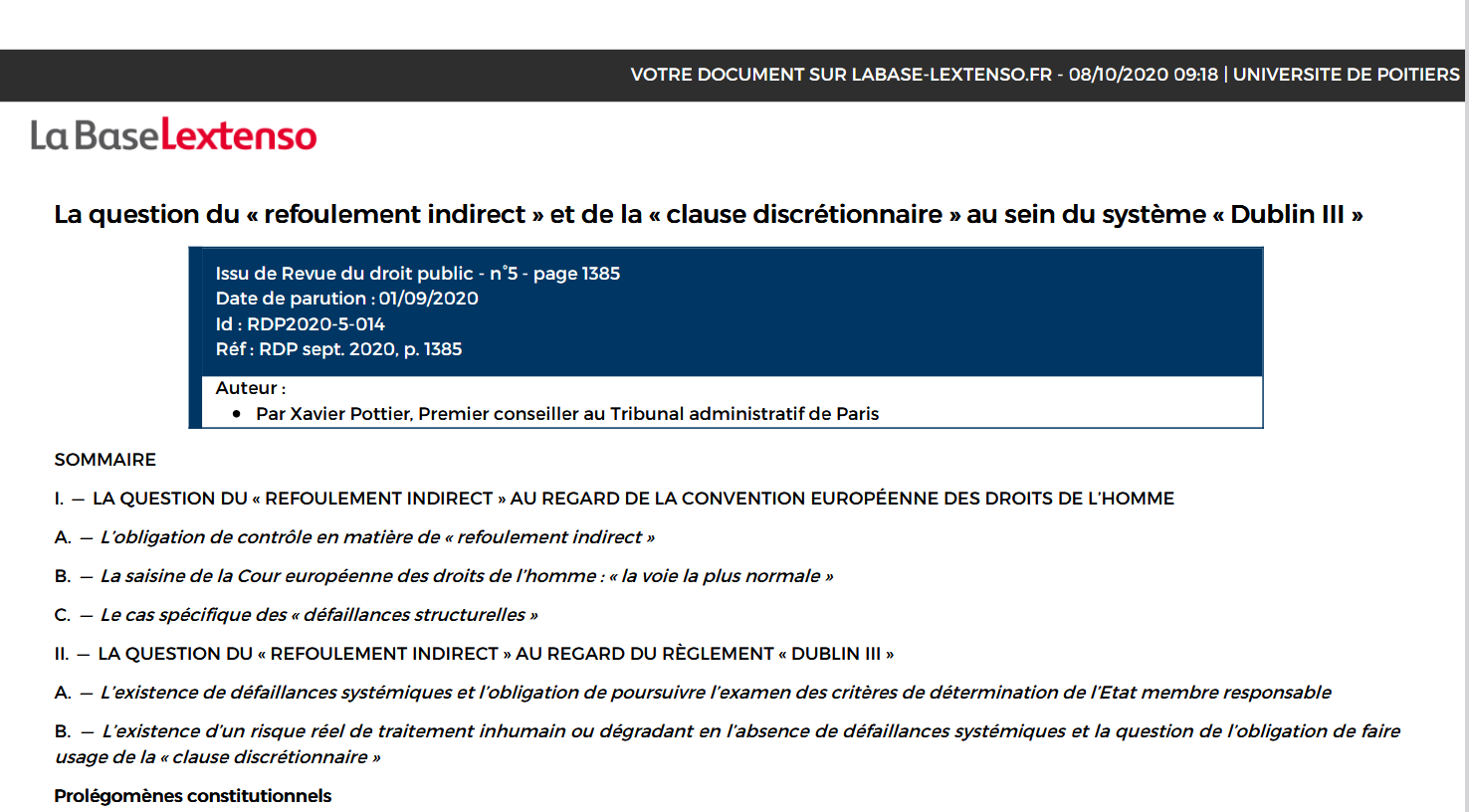Click 'UNIVERSITE DE POITIERS' in the header
The image size is (1469, 812).
tap(1346, 75)
